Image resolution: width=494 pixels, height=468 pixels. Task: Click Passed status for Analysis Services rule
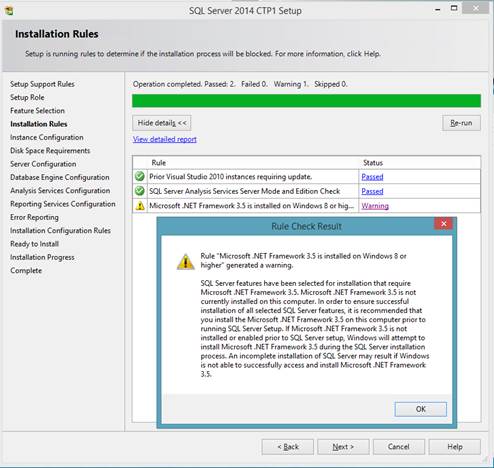[x=372, y=191]
